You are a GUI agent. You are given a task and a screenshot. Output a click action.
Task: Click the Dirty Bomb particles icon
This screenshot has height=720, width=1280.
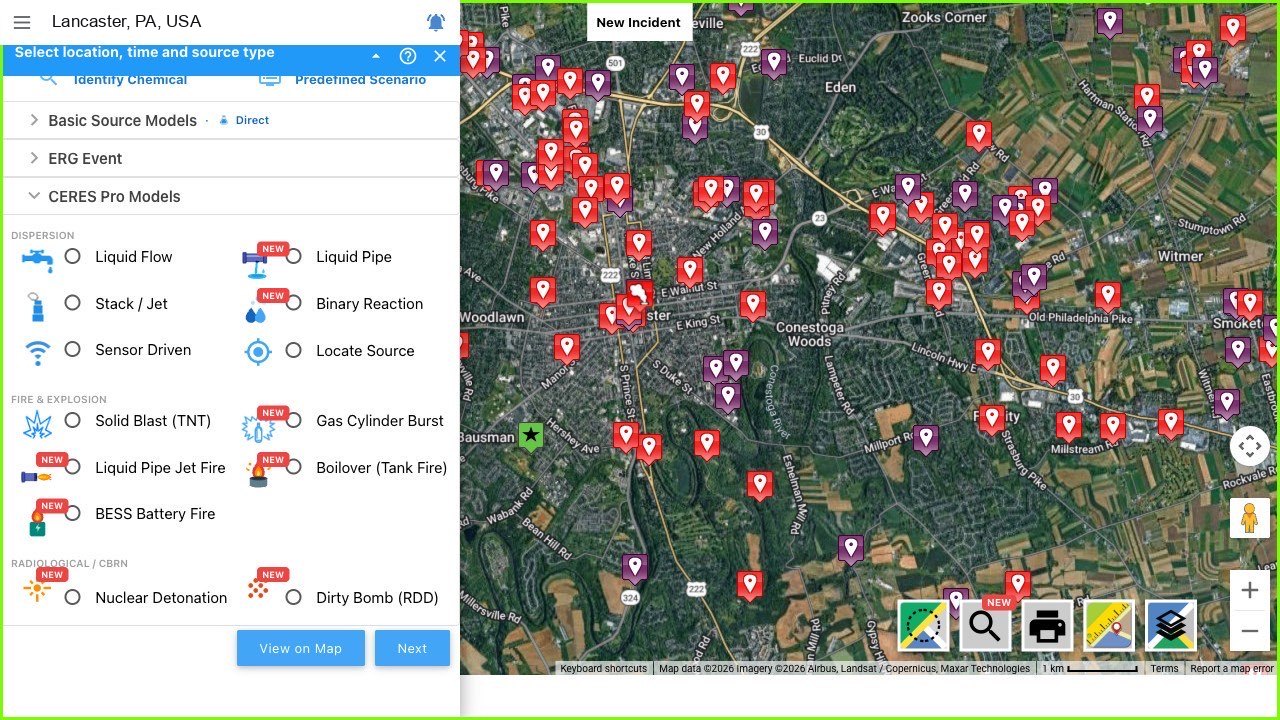click(x=258, y=590)
